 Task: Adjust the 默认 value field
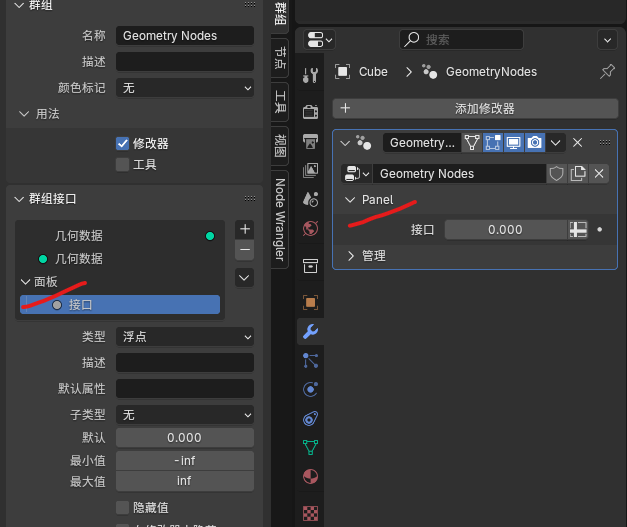pos(185,437)
